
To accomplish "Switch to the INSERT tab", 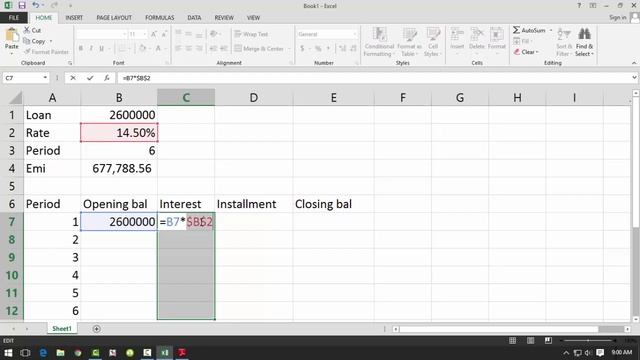I will [x=74, y=18].
